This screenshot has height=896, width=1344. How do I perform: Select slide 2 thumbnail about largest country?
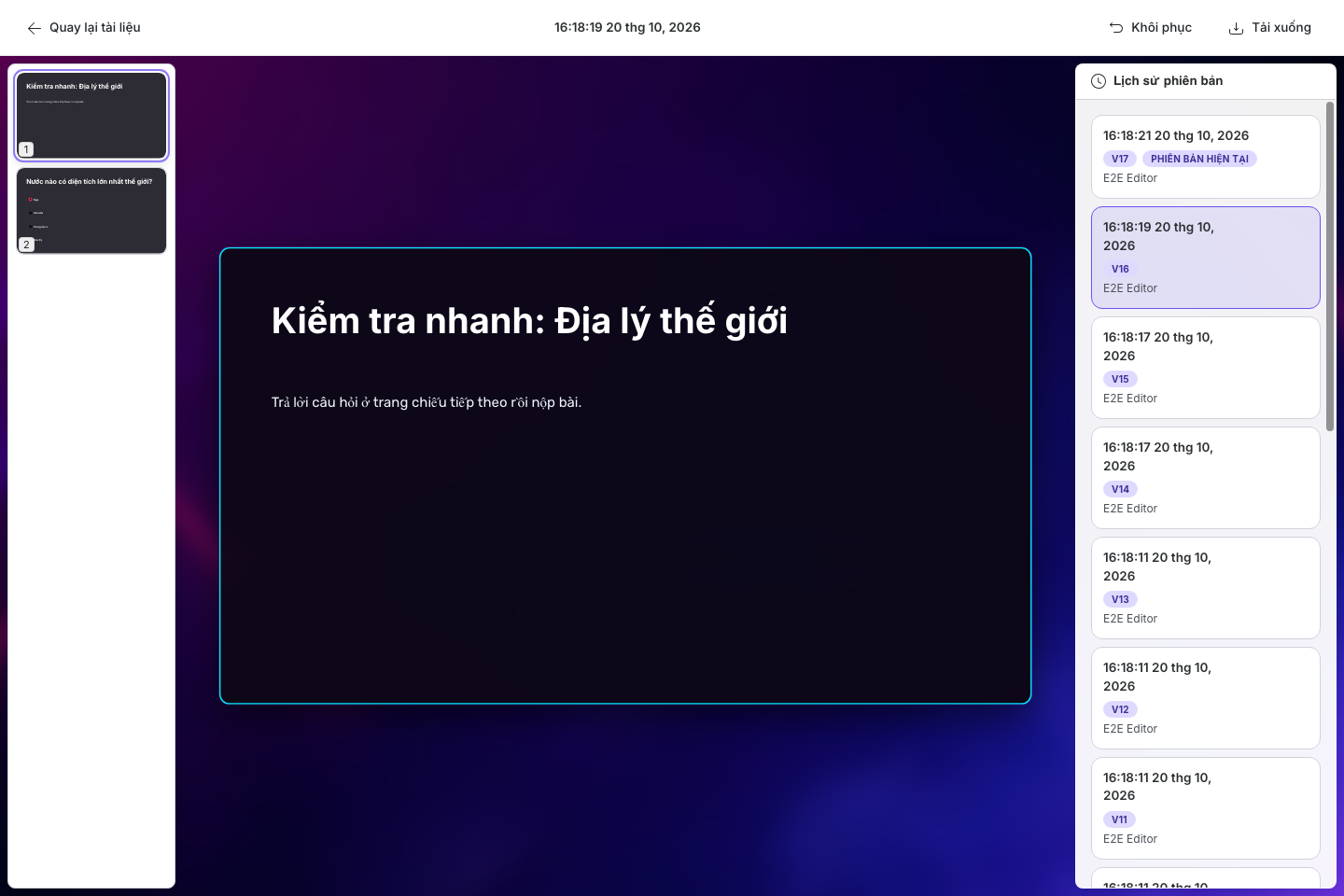(x=91, y=211)
